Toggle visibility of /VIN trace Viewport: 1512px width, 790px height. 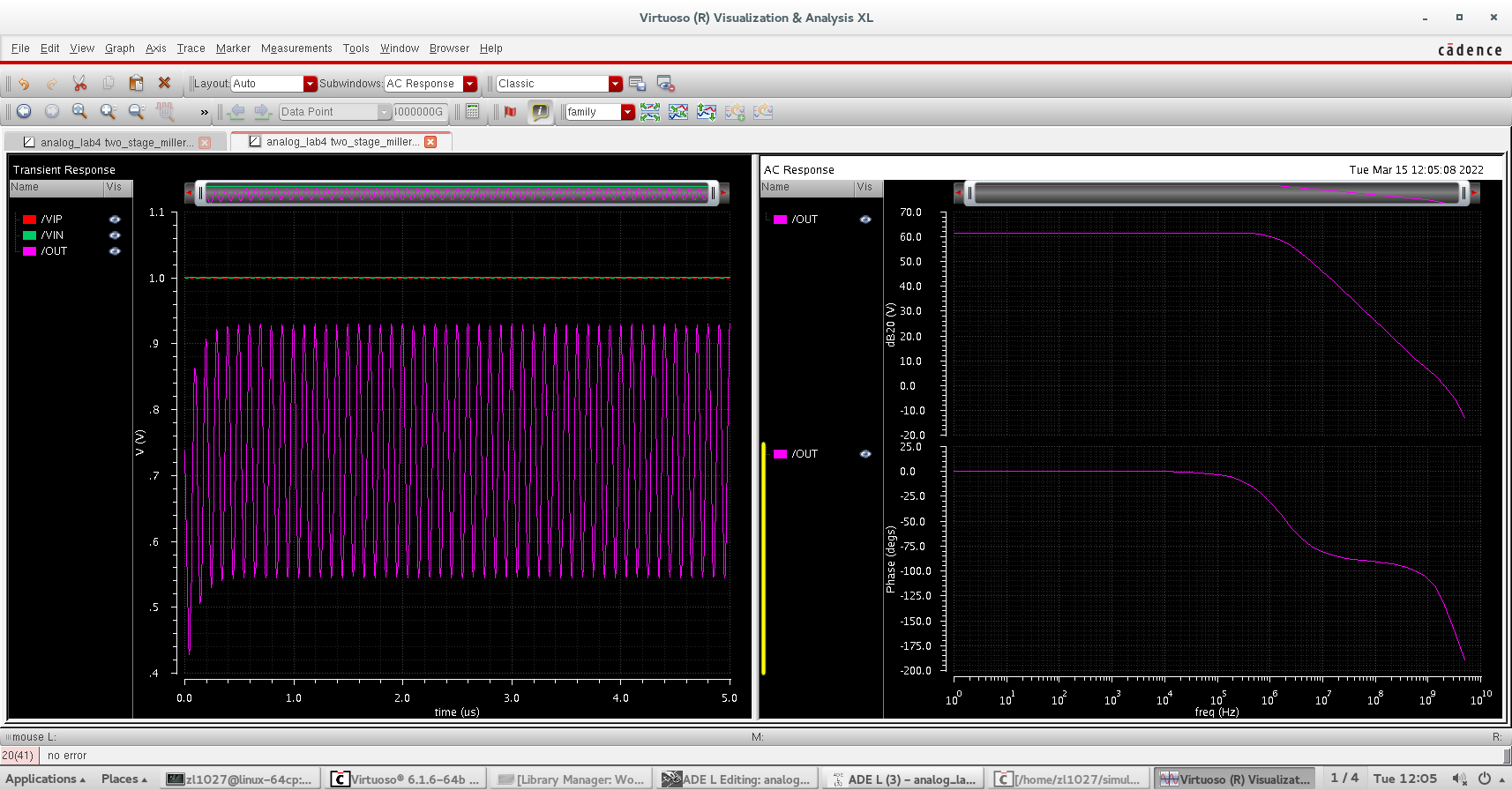tap(115, 235)
